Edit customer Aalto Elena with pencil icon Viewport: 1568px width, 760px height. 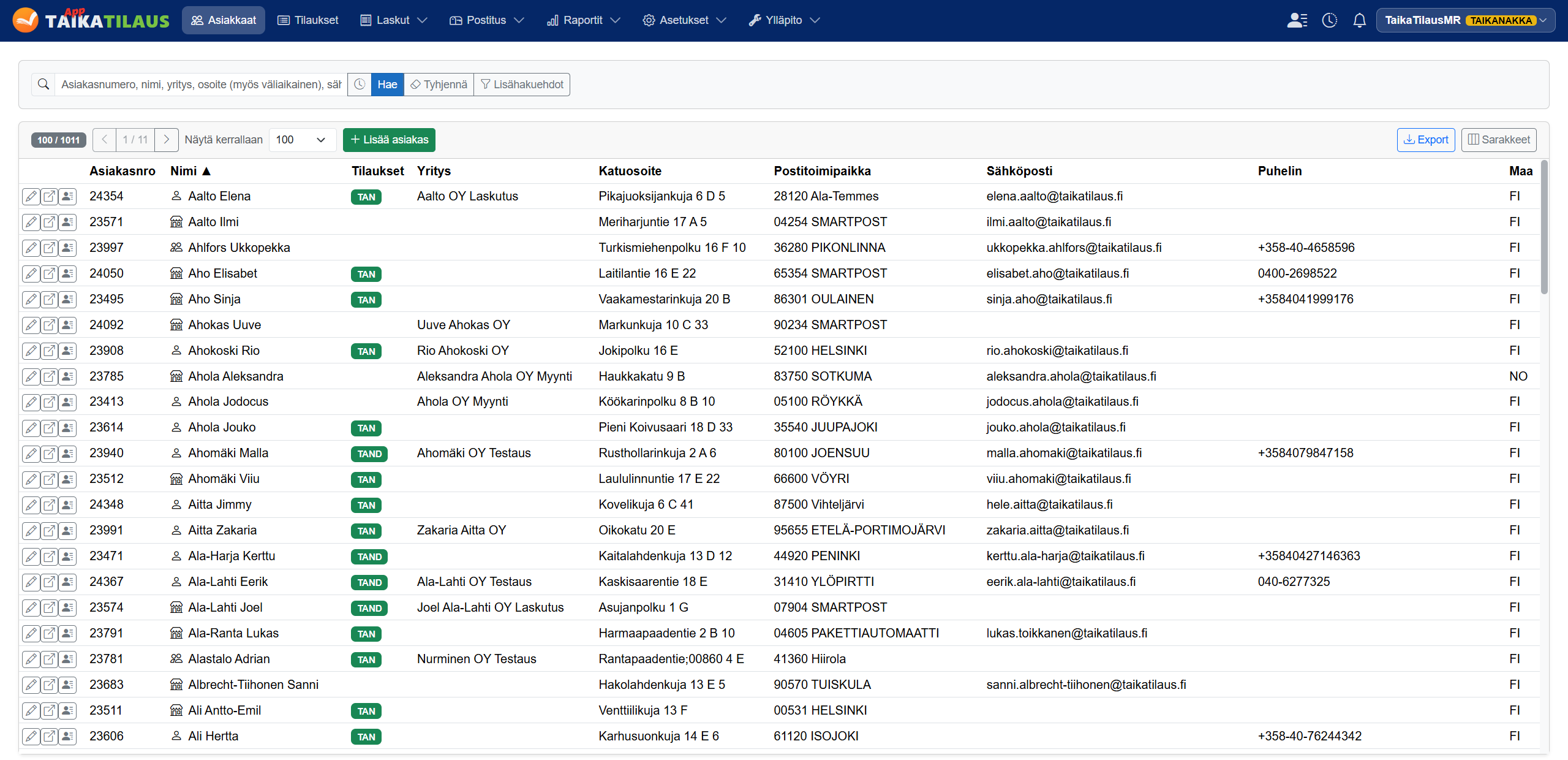click(31, 197)
